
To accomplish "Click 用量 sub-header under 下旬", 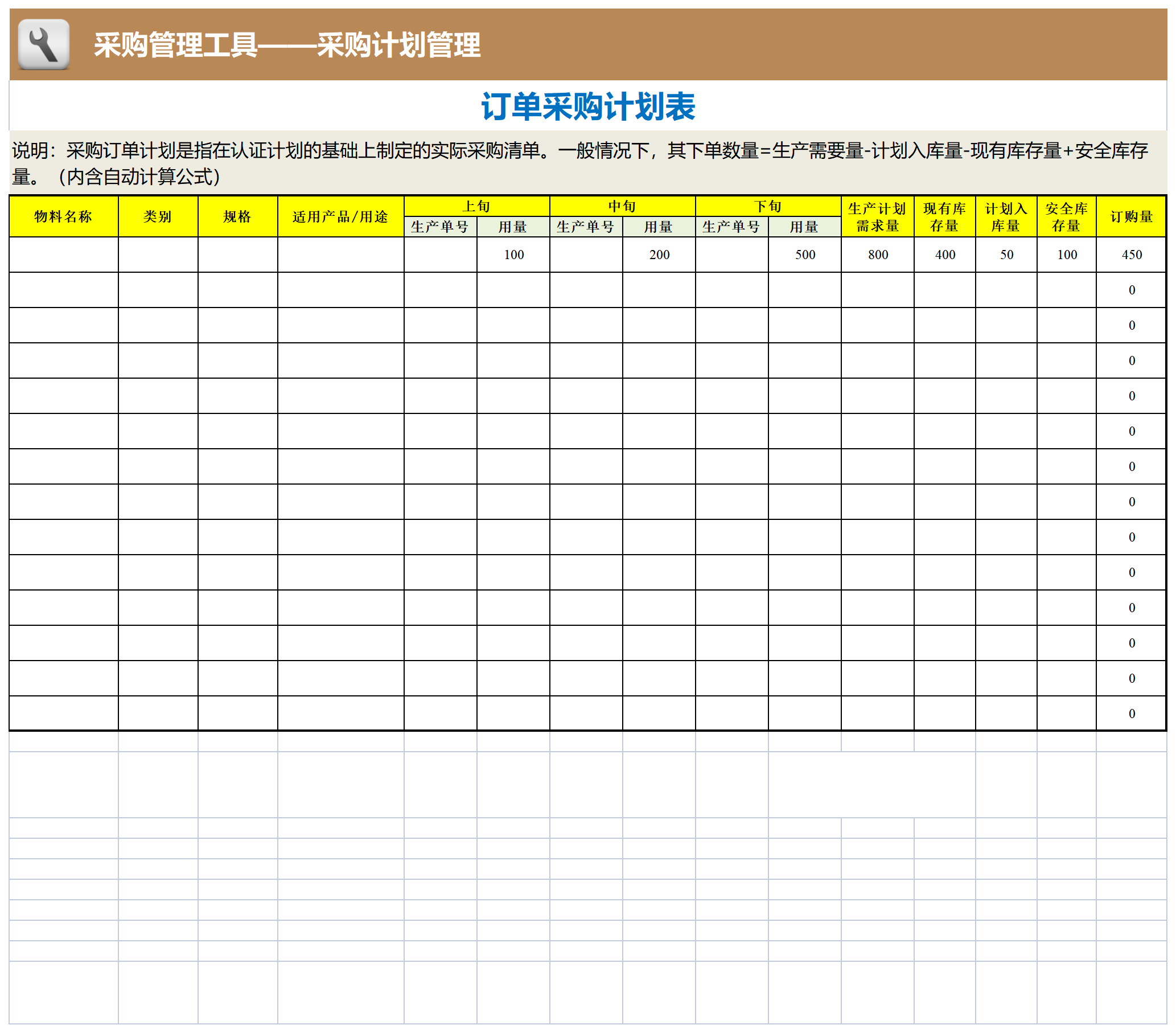I will pyautogui.click(x=804, y=227).
